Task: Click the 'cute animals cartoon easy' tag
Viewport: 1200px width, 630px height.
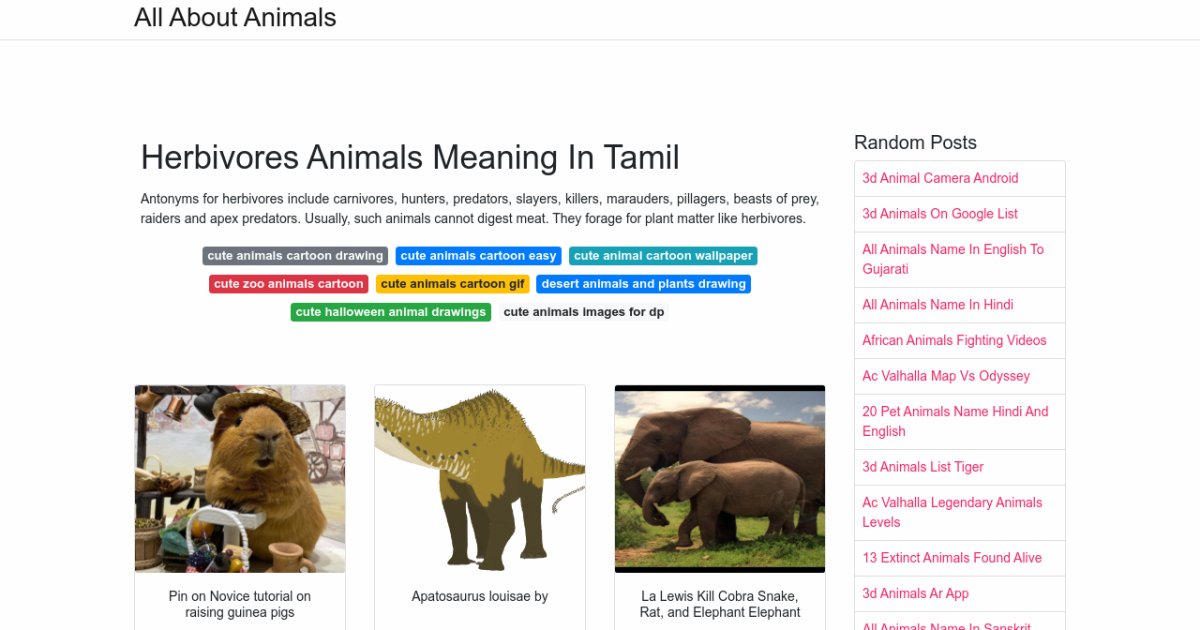Action: (478, 256)
